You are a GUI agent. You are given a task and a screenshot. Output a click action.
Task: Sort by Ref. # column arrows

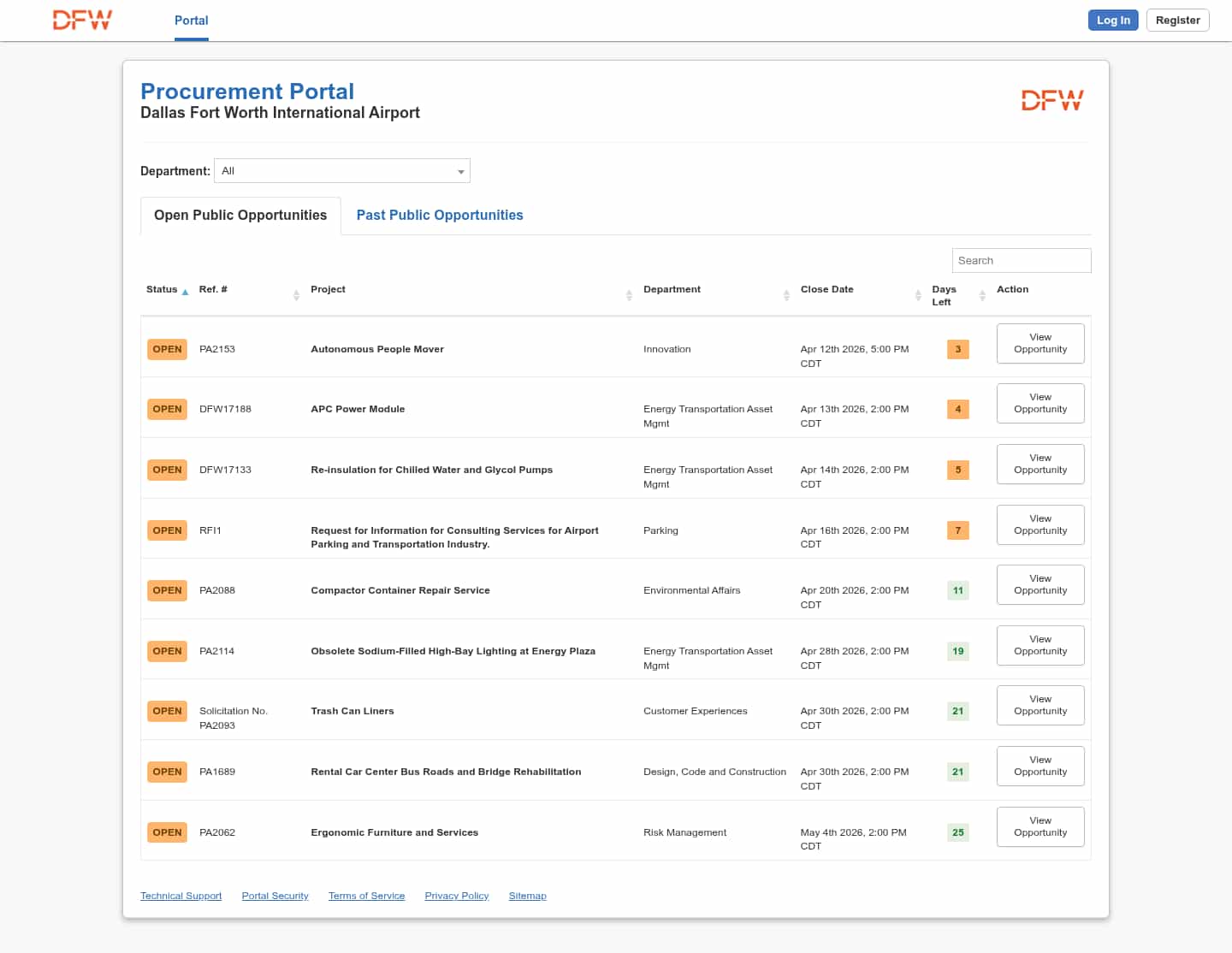pos(296,295)
